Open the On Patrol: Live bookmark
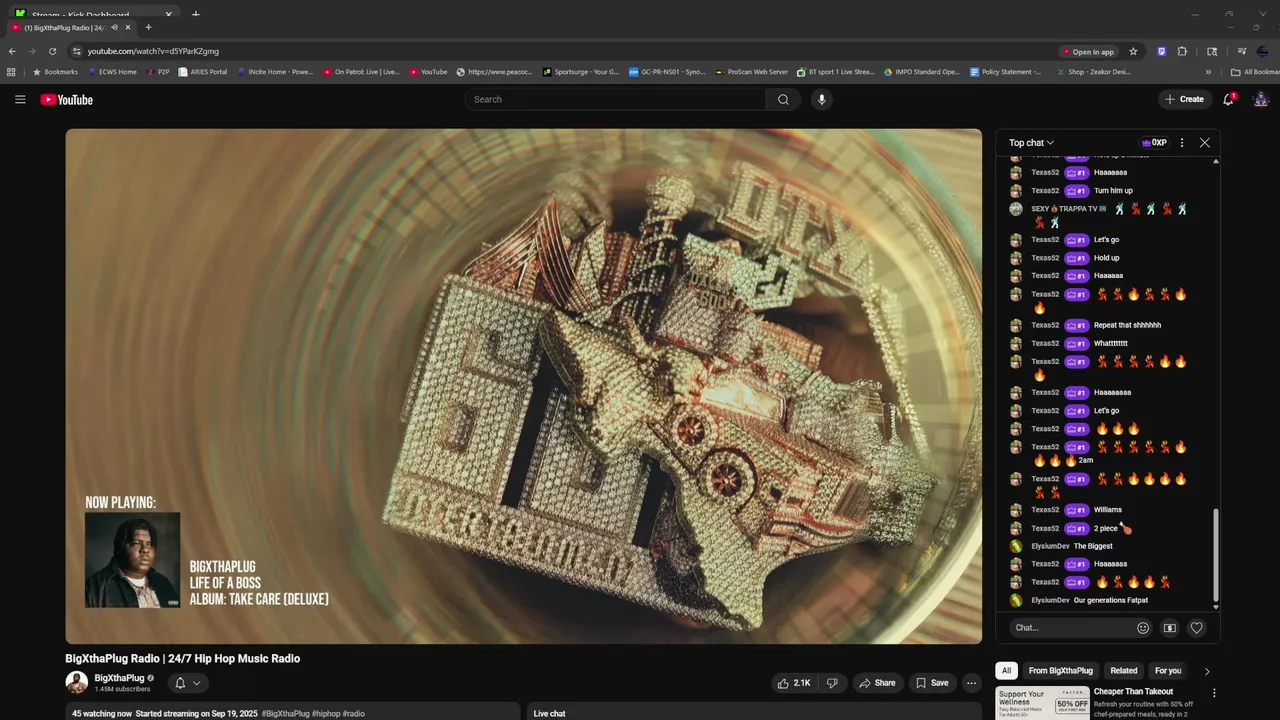 click(361, 72)
